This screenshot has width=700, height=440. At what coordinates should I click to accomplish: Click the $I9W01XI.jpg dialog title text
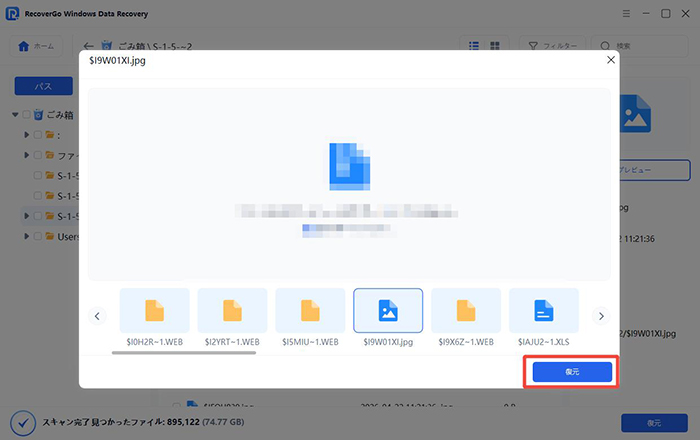point(117,61)
